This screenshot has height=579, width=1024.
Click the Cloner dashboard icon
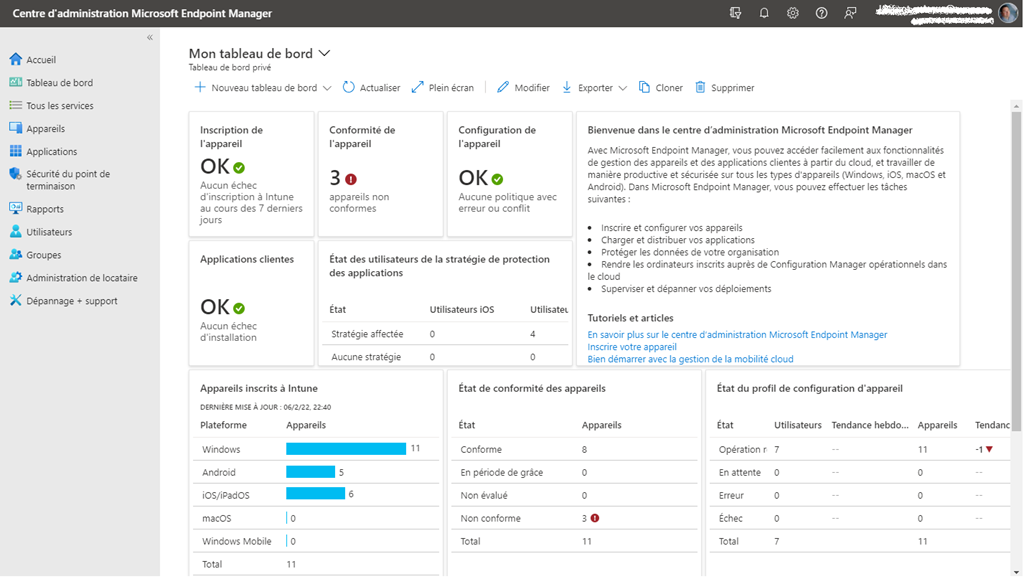coord(645,88)
